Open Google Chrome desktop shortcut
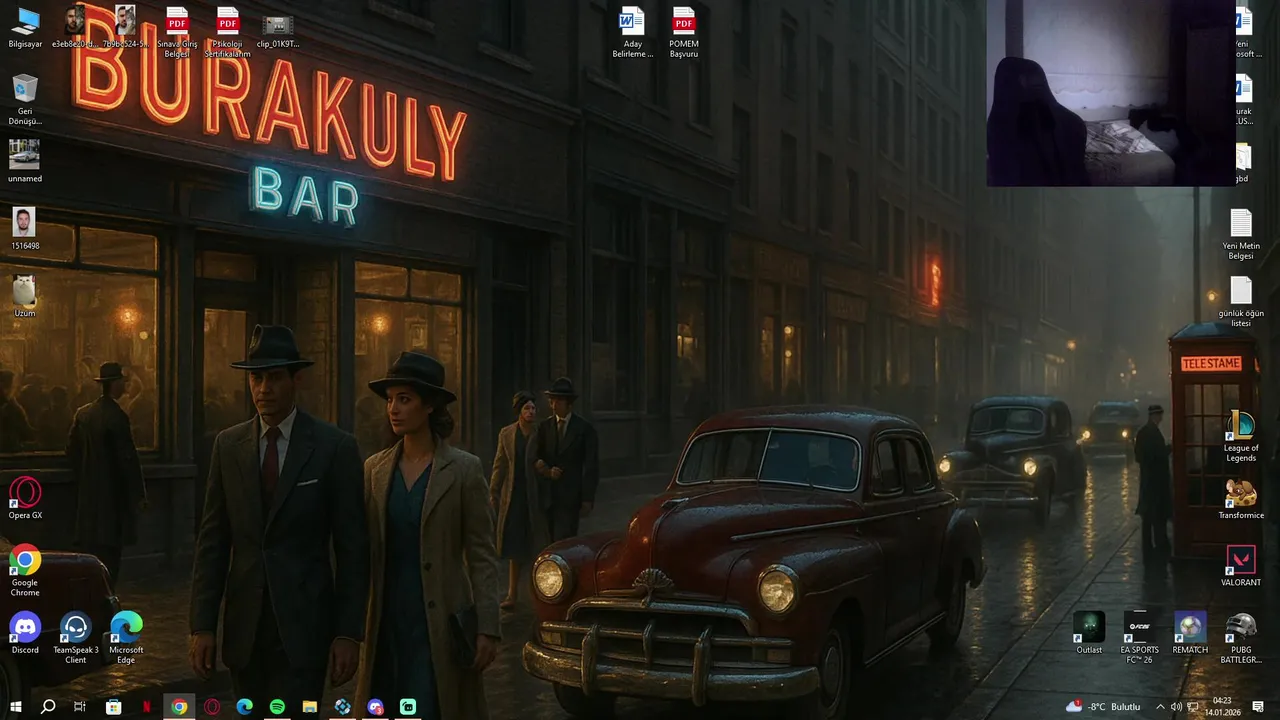Screen dimensions: 1280x720 click(x=25, y=570)
